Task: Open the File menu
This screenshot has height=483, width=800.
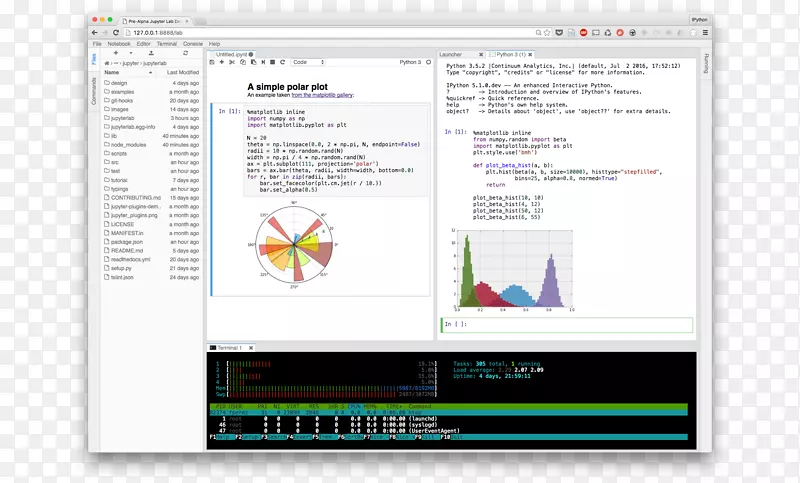Action: (x=97, y=44)
